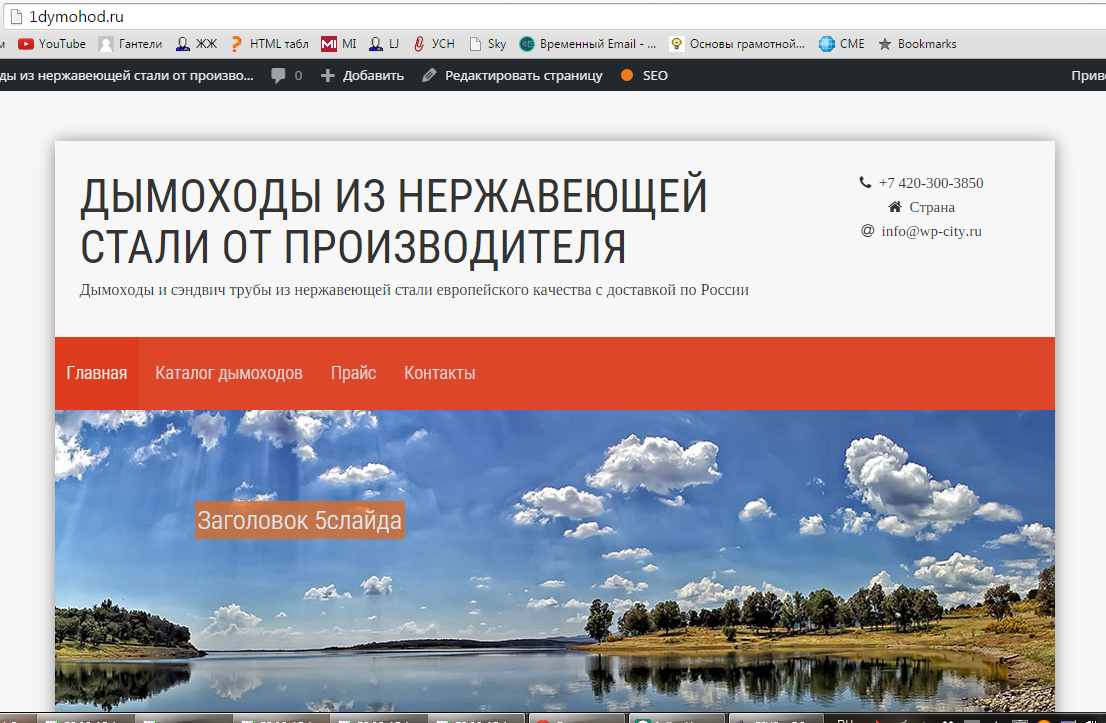Open the Bookmarks folder with the star icon
This screenshot has width=1106, height=723.
tap(918, 44)
